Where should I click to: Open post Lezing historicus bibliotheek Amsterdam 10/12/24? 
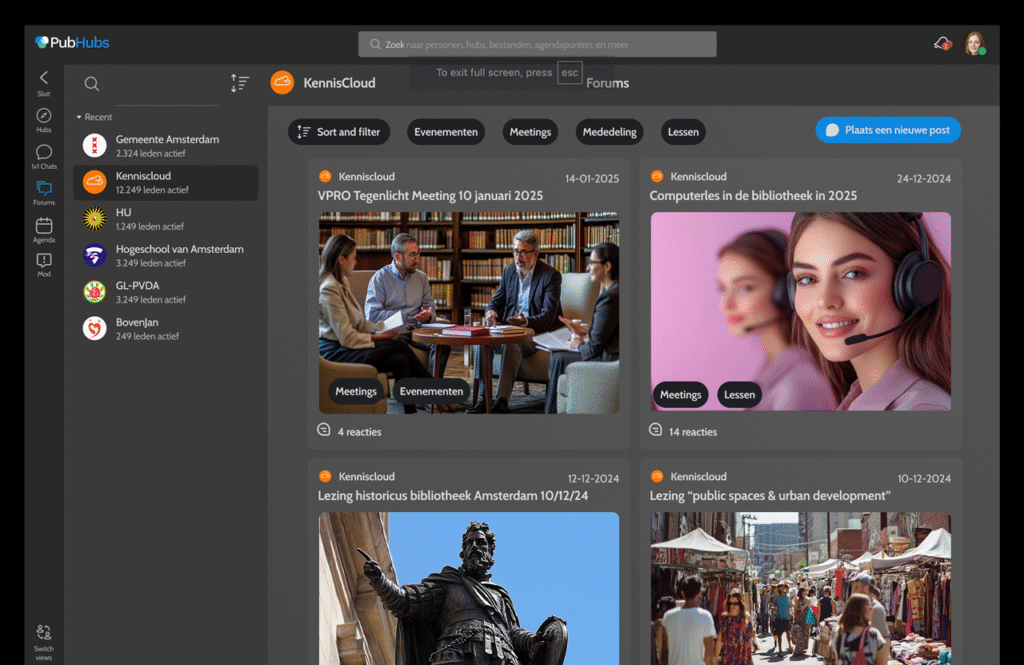(453, 495)
